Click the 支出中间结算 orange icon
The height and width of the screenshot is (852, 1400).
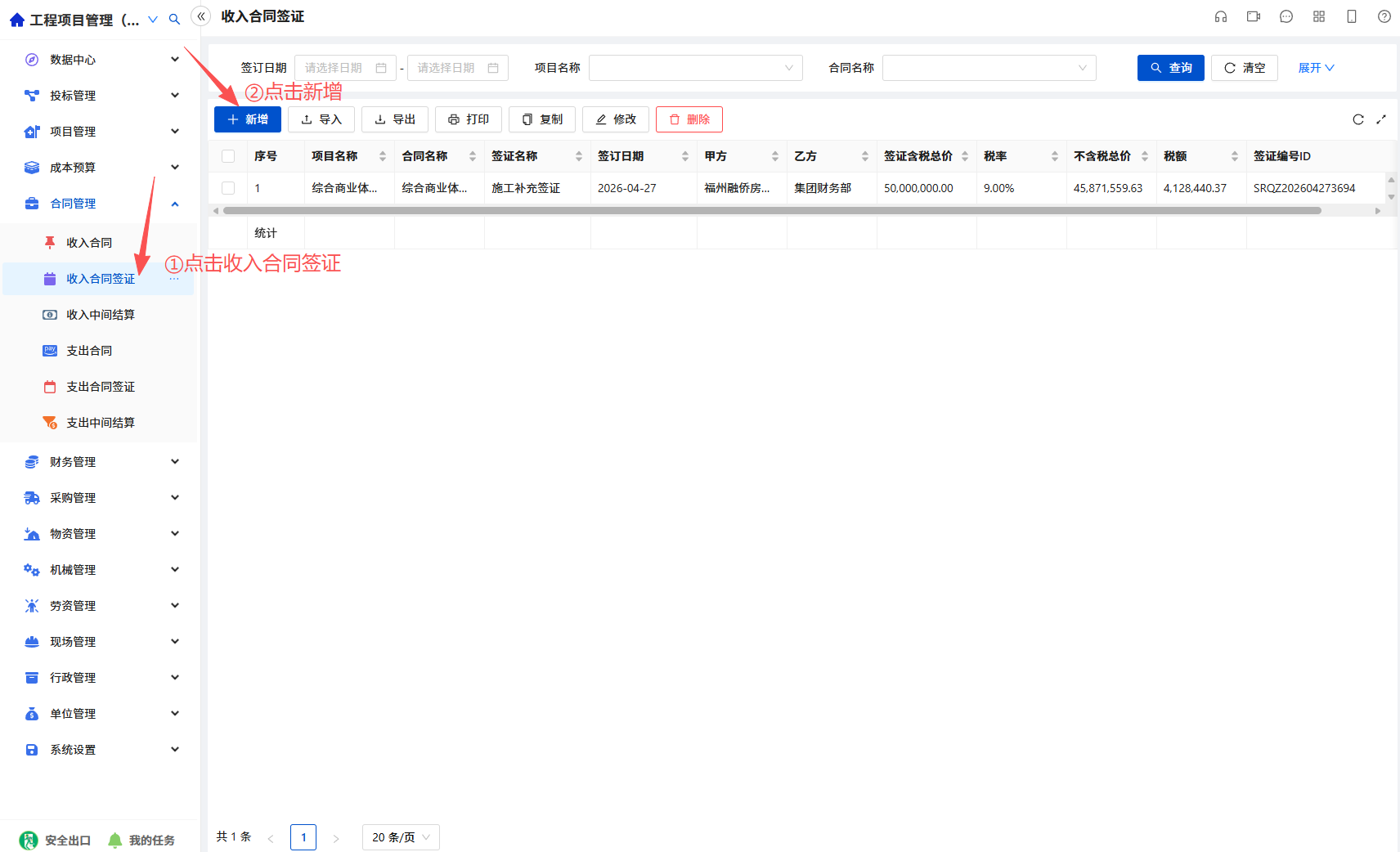(50, 423)
